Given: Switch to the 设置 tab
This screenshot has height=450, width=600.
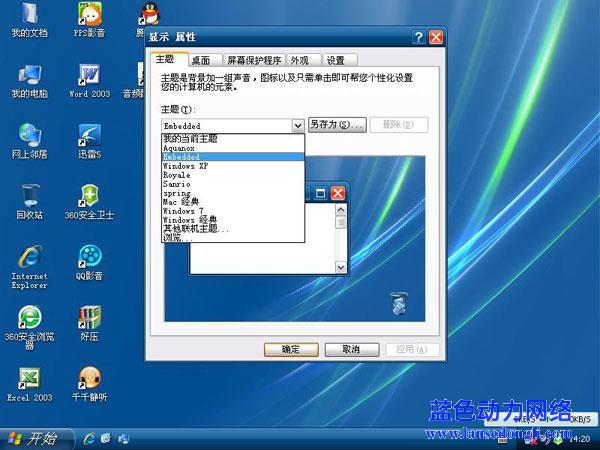Looking at the screenshot, I should [339, 60].
